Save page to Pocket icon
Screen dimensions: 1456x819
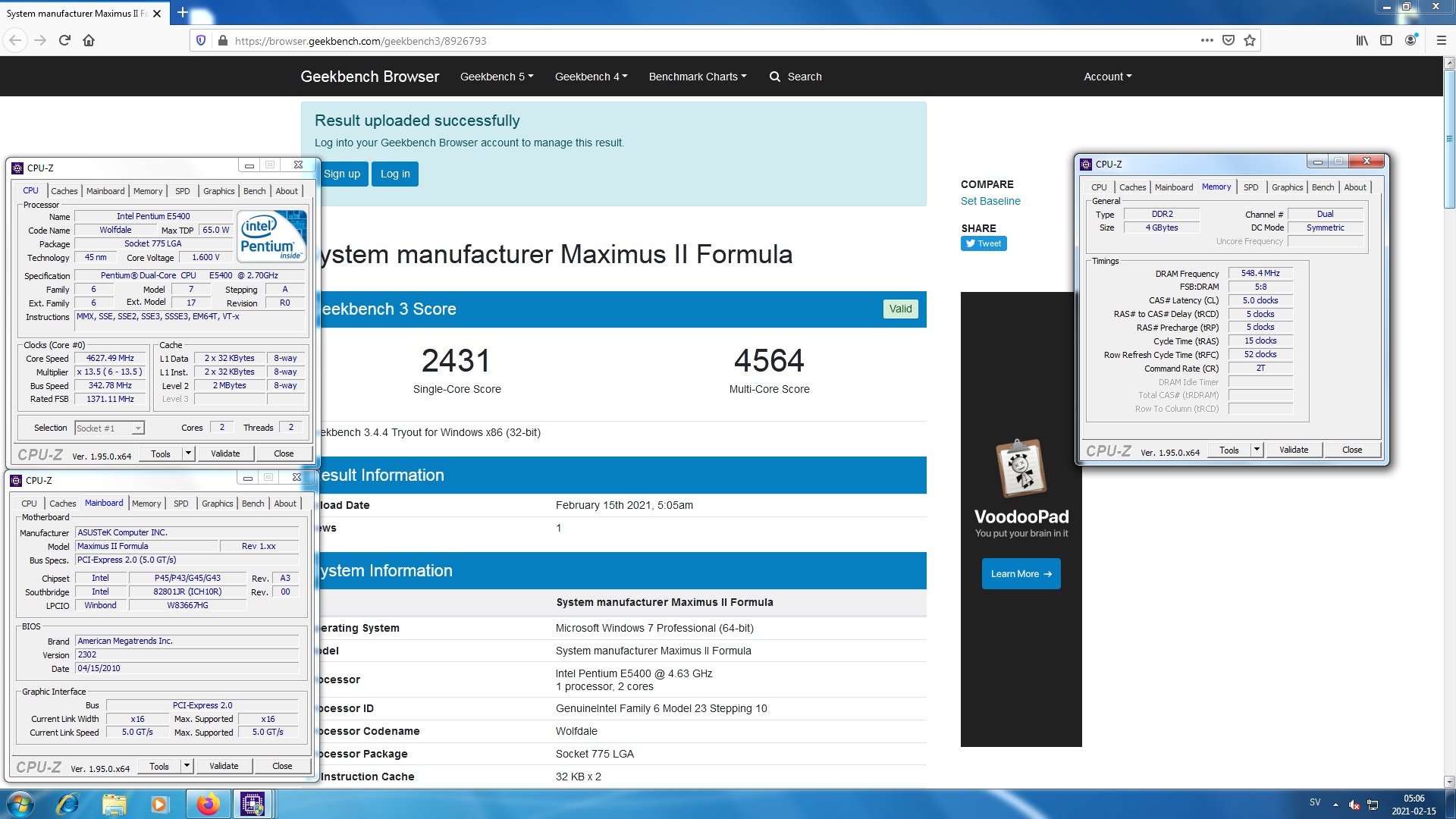click(1228, 40)
